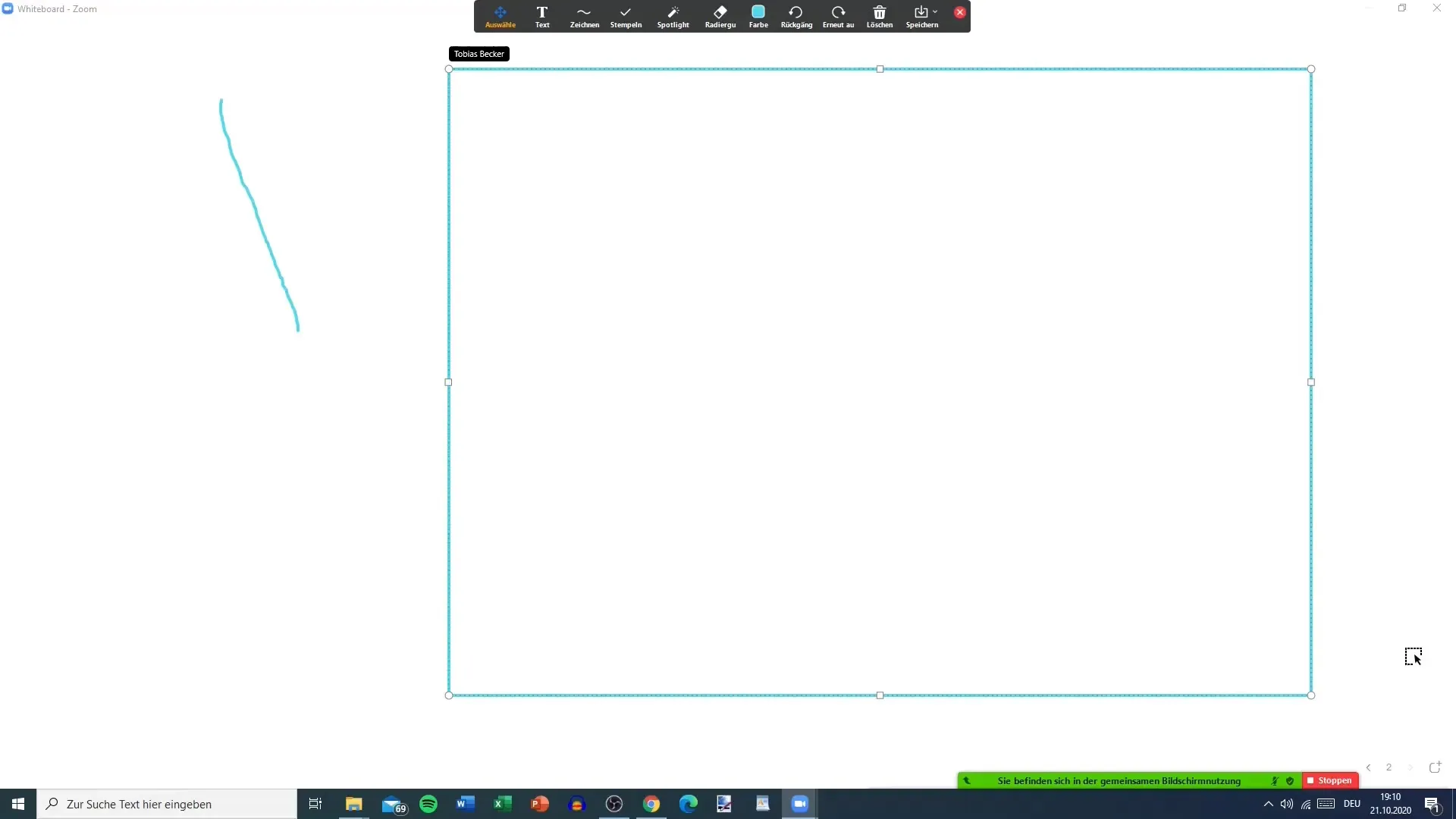This screenshot has height=819, width=1456.
Task: Open Zoom taskbar application options
Action: [x=800, y=803]
